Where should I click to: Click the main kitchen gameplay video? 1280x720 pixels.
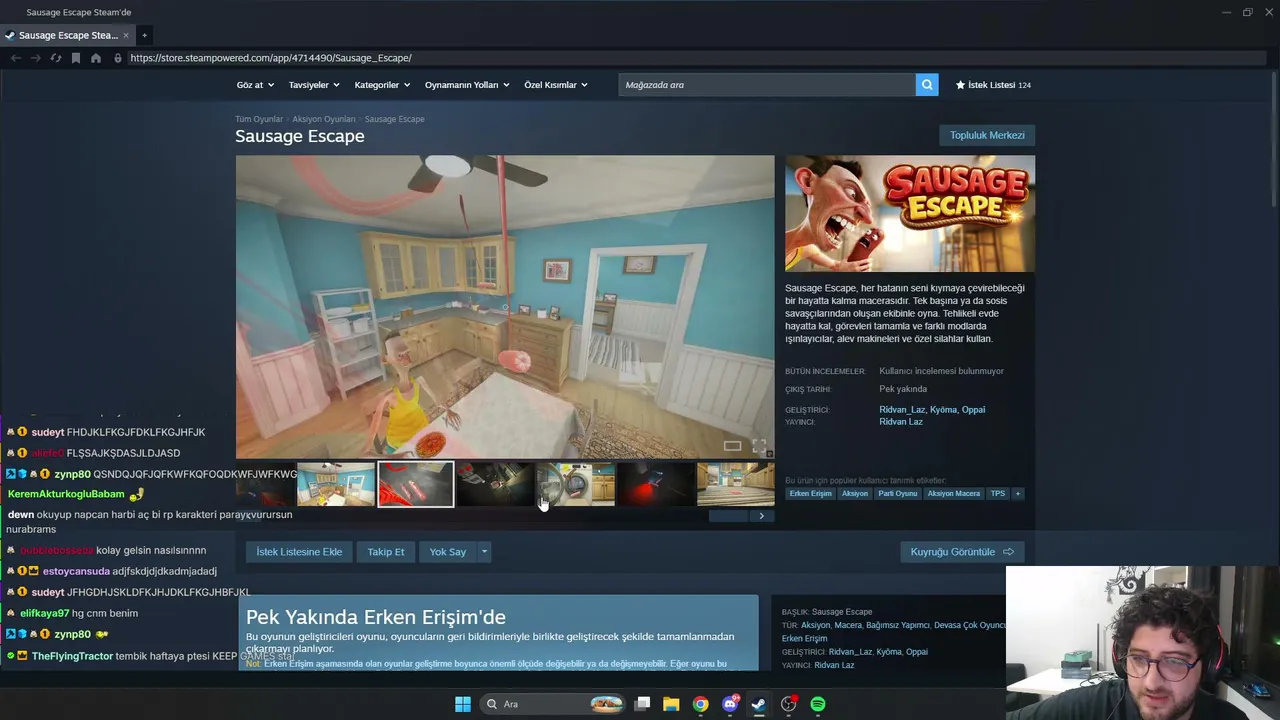[505, 307]
